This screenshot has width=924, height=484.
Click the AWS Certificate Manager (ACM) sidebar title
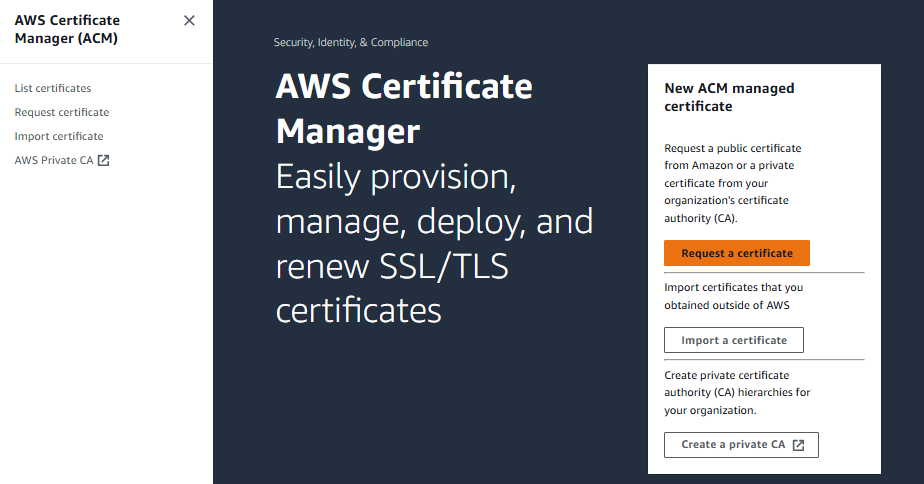tap(67, 29)
